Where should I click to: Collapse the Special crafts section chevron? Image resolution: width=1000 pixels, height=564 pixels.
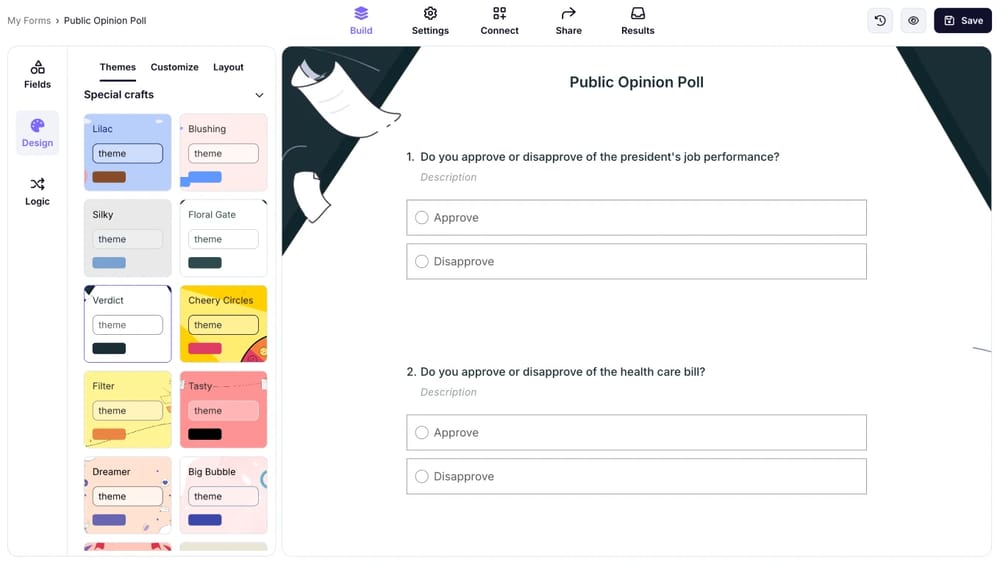[259, 95]
